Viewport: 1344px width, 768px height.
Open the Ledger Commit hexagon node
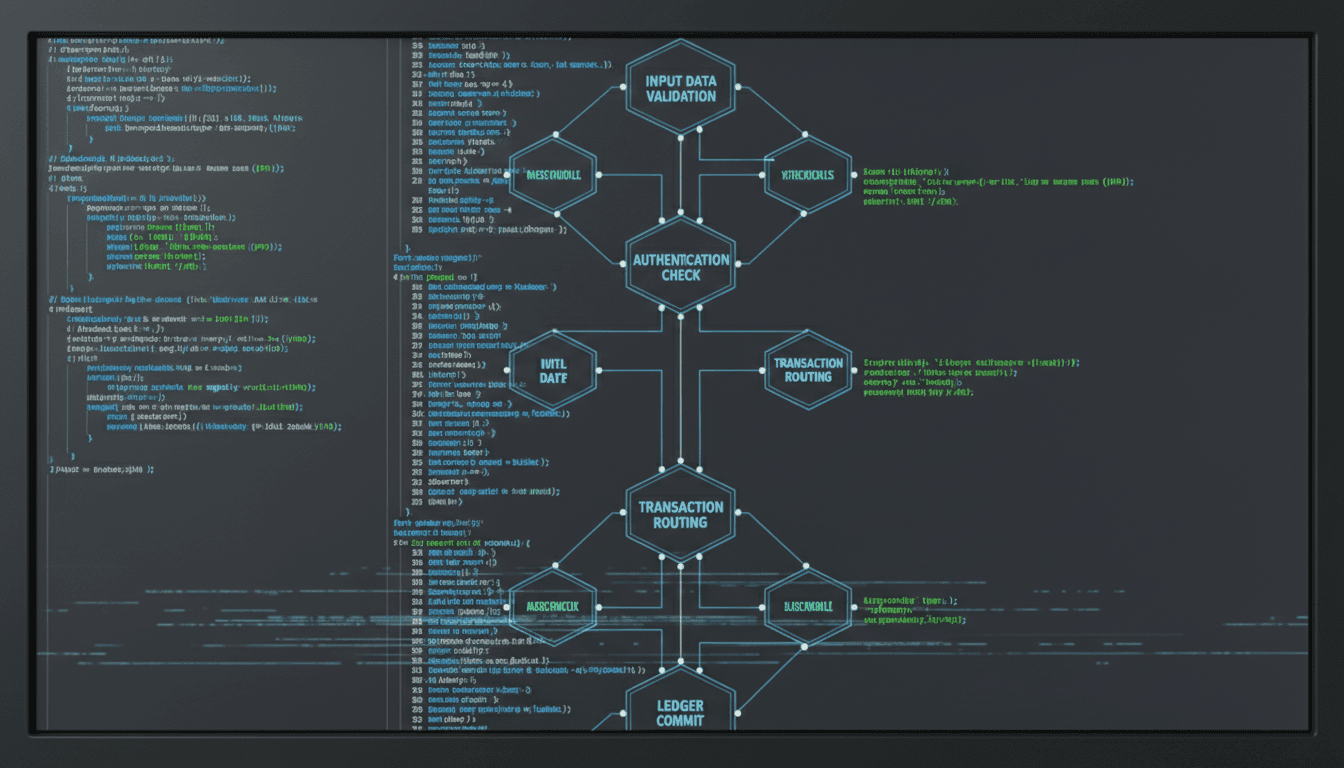coord(680,712)
